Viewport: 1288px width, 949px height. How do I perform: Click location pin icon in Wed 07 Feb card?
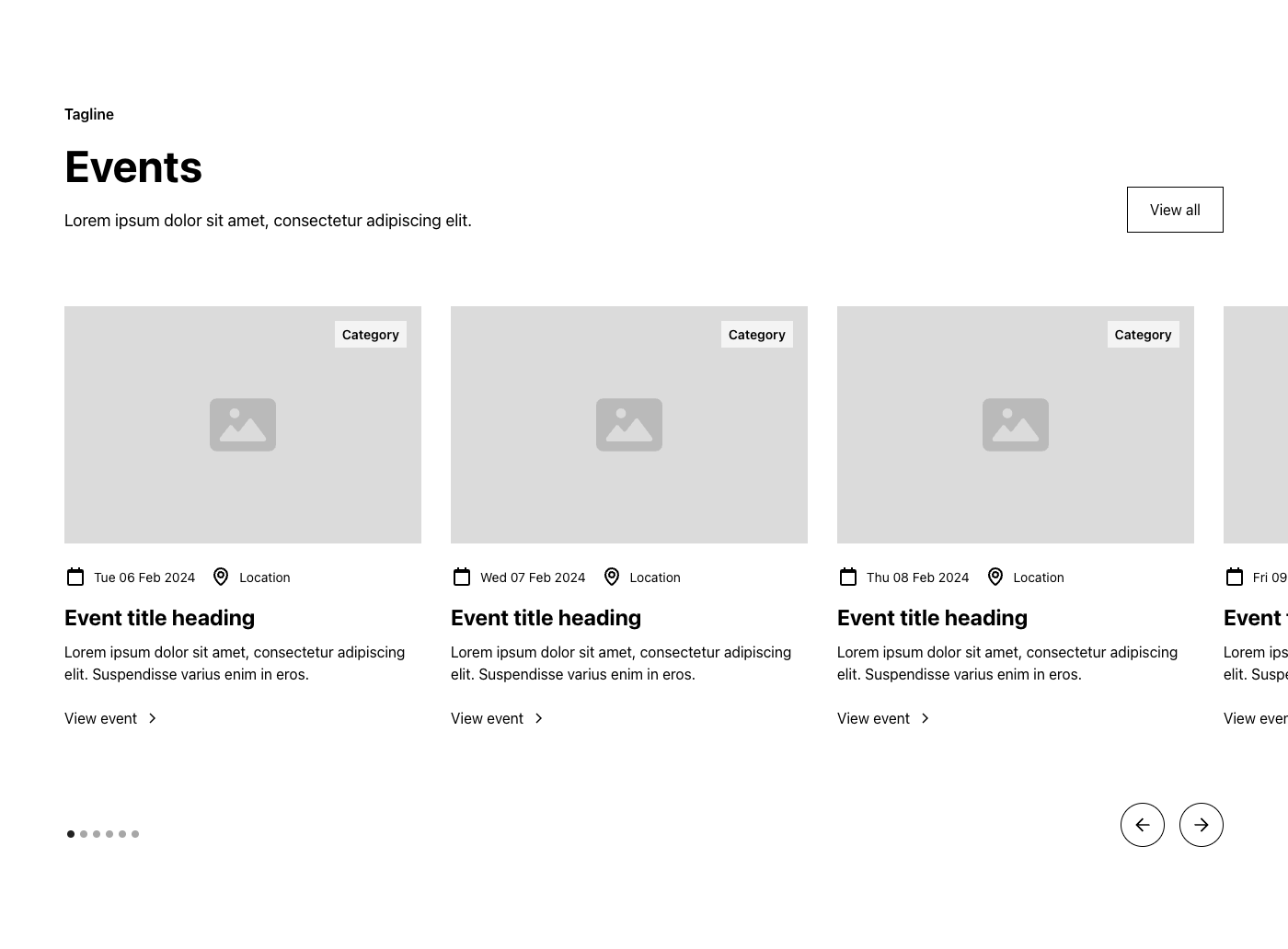(x=612, y=577)
